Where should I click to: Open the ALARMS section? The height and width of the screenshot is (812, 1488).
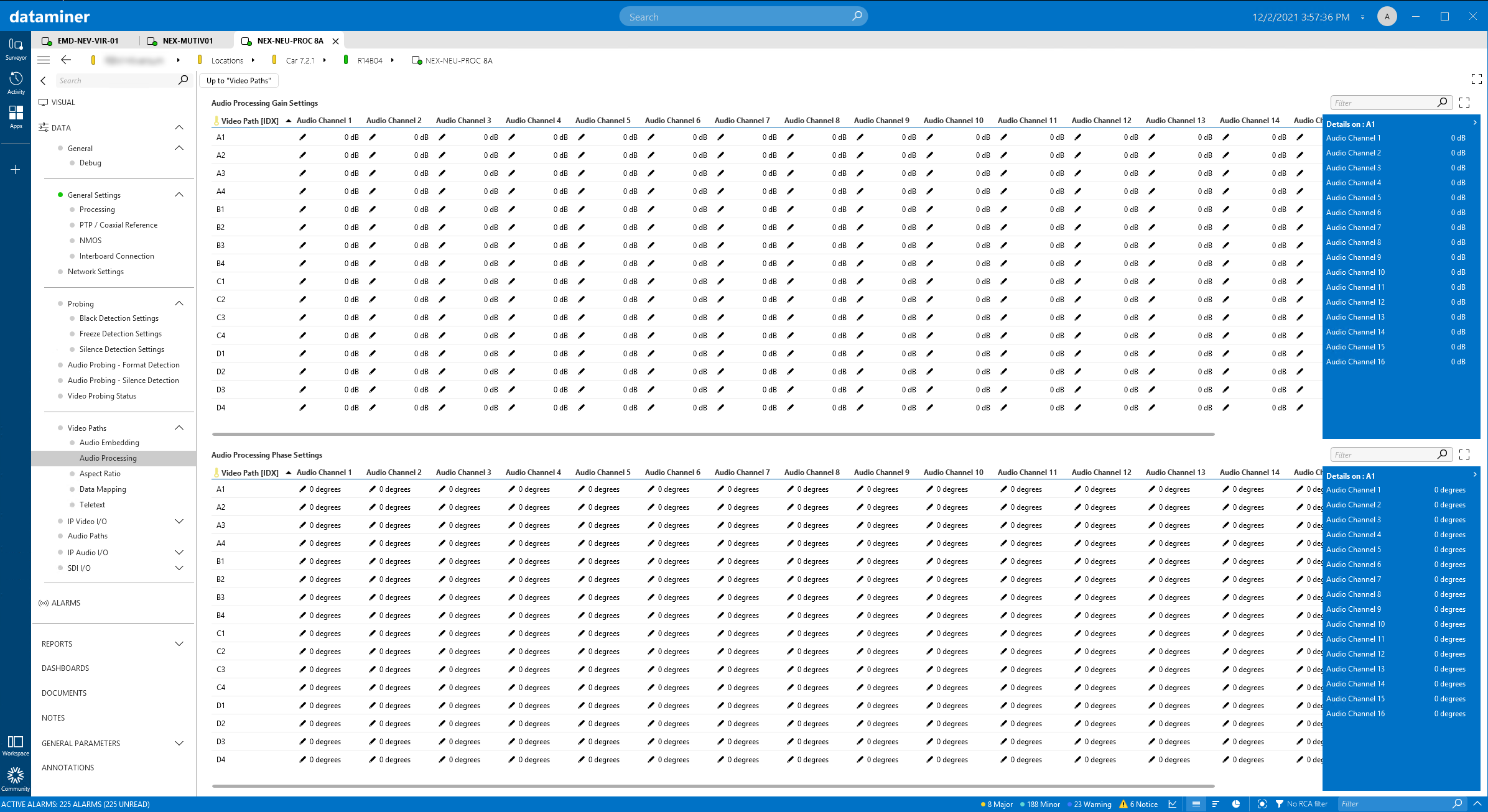coord(65,602)
